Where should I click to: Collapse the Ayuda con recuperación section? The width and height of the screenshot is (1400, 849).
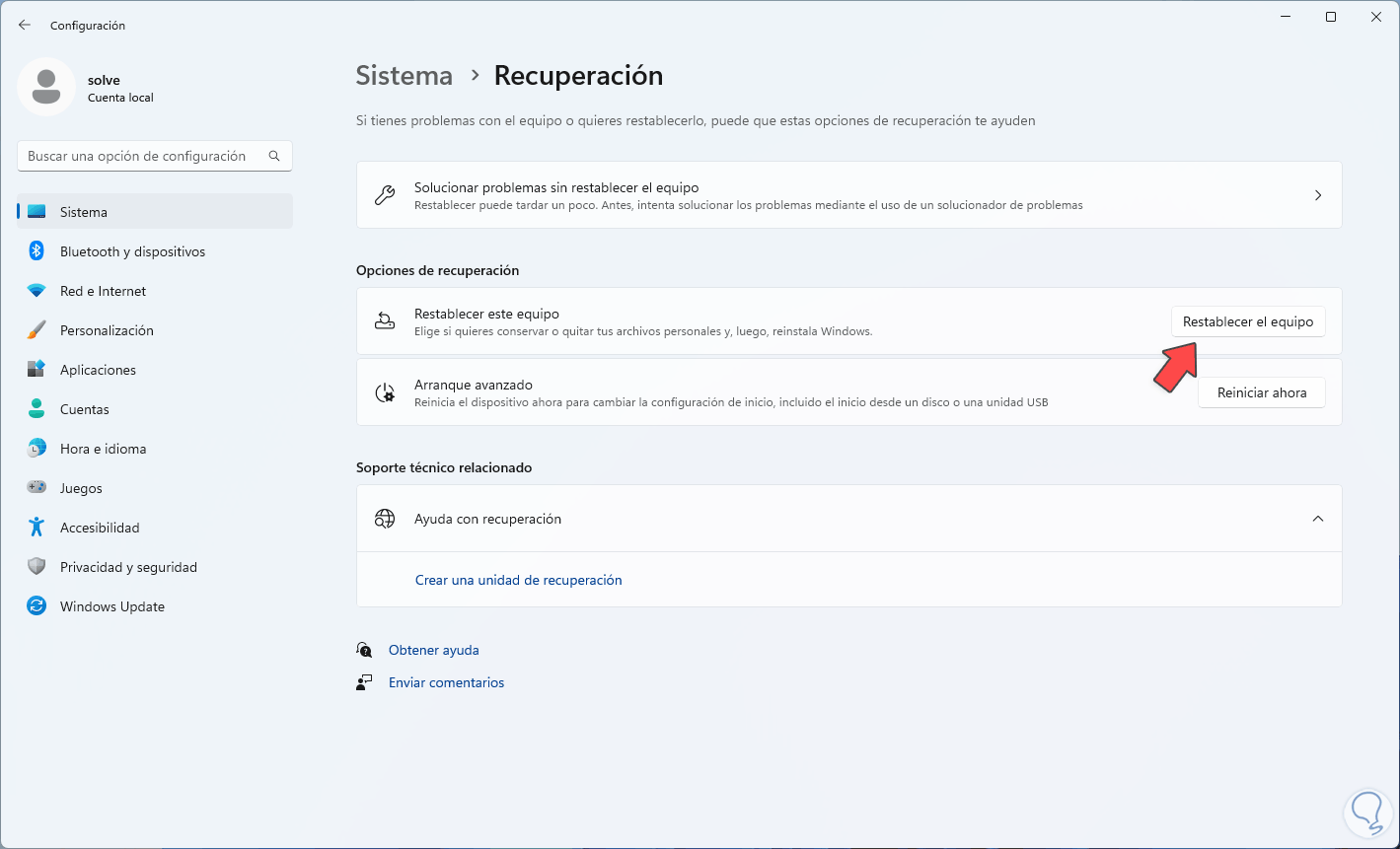click(x=1317, y=519)
